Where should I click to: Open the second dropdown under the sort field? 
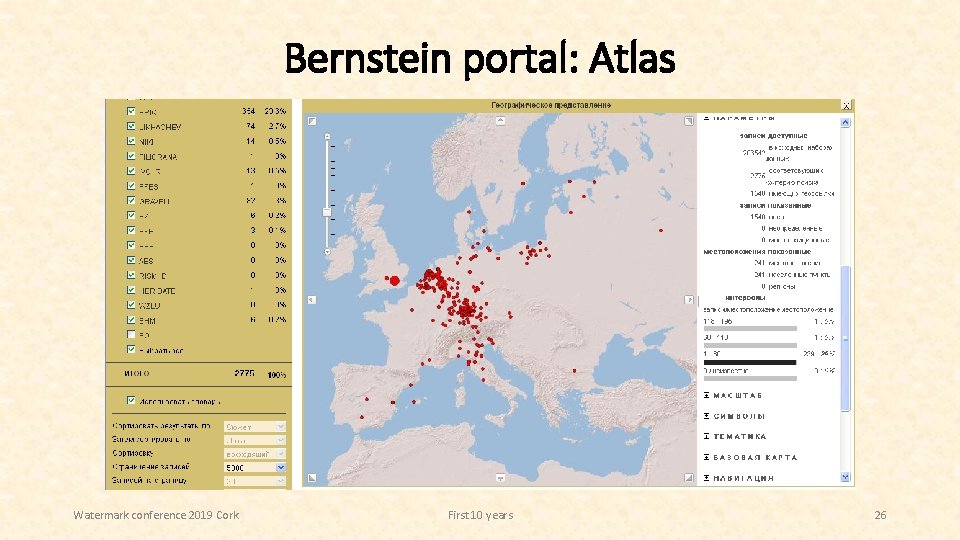coord(255,440)
